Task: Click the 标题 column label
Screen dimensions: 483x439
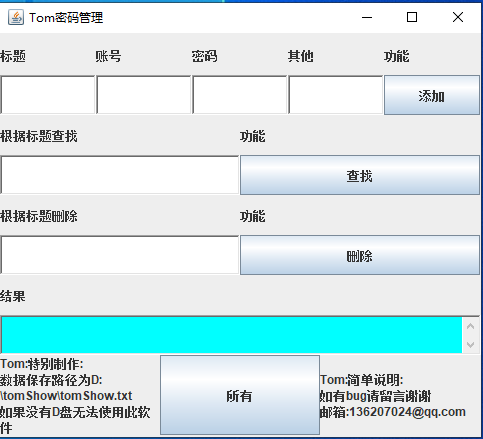Action: click(x=13, y=56)
